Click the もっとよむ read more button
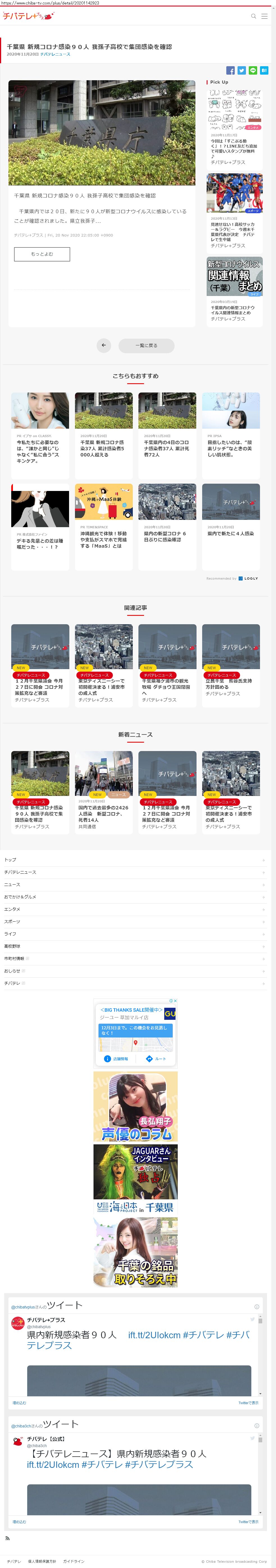Screen dimensions: 276x1568 pyautogui.click(x=42, y=254)
